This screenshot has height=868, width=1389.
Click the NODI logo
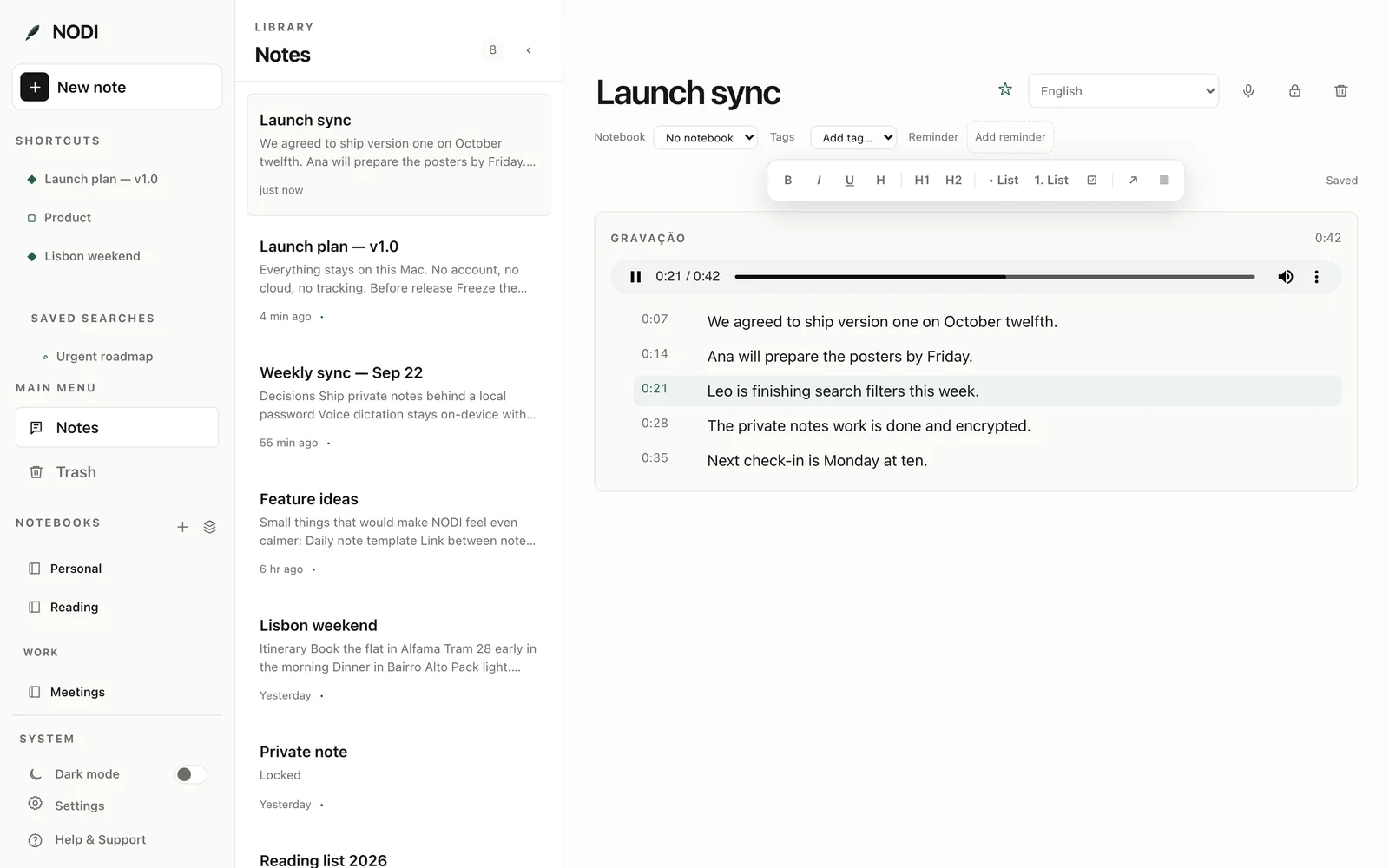61,32
